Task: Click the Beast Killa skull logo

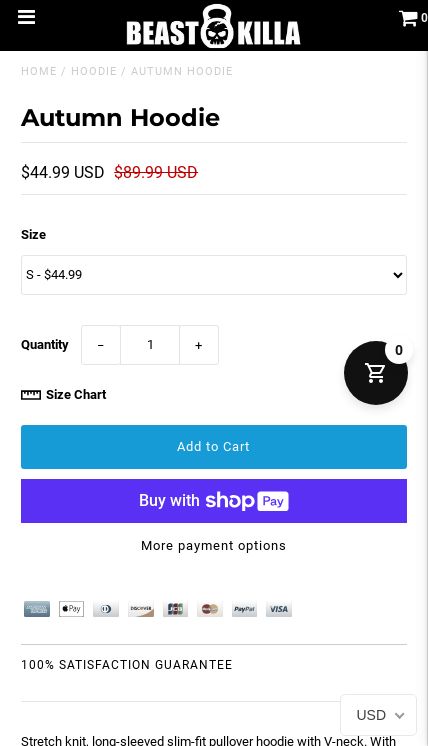Action: click(214, 27)
